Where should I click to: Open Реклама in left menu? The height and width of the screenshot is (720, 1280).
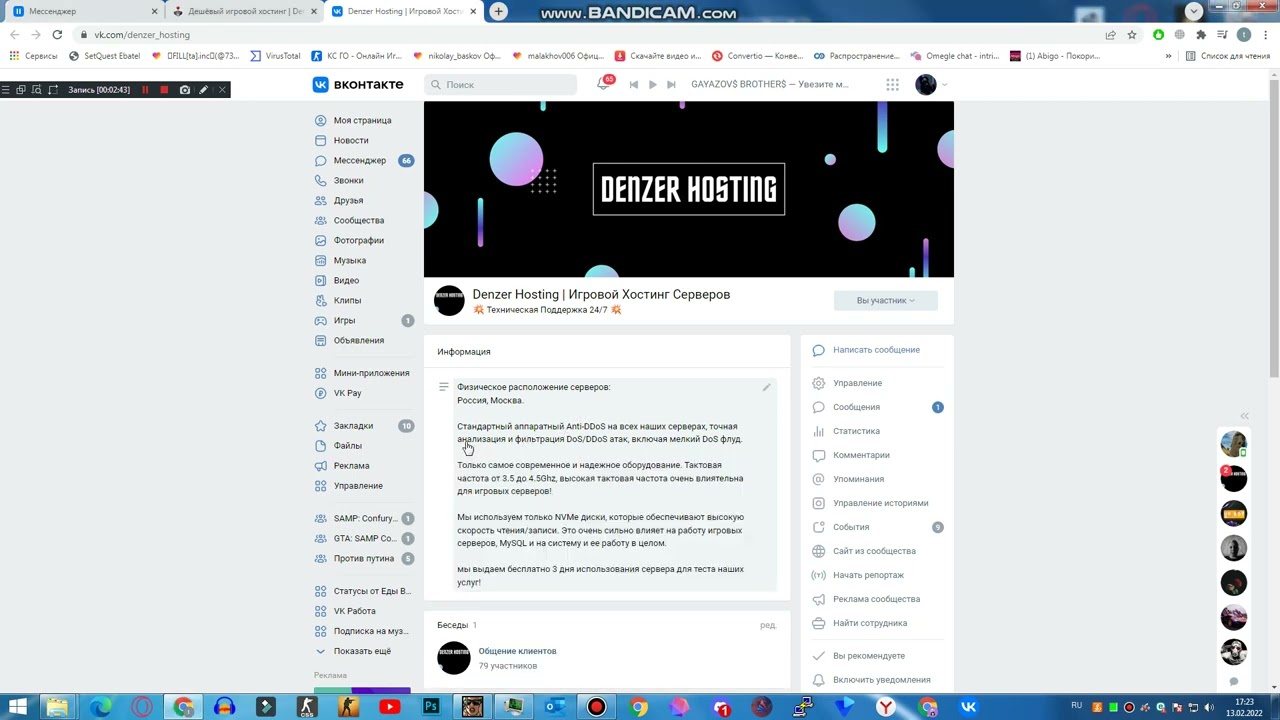pyautogui.click(x=351, y=466)
